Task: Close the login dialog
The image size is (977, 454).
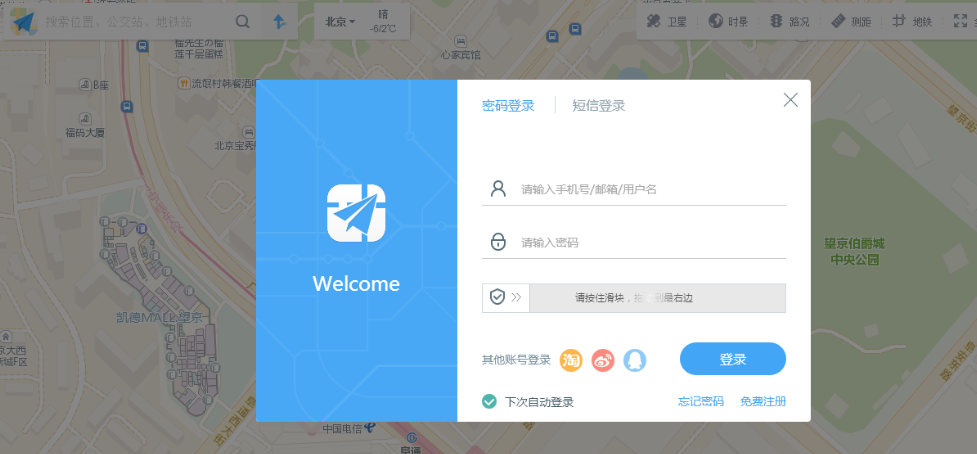Action: (790, 100)
